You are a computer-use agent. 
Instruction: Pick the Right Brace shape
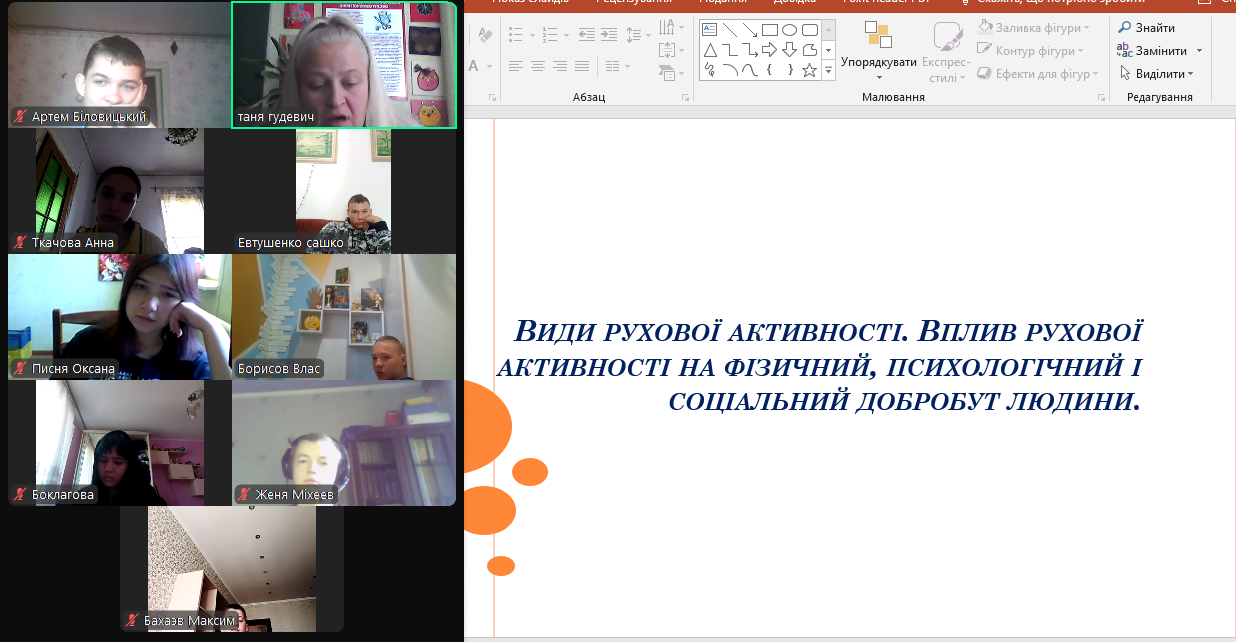790,69
